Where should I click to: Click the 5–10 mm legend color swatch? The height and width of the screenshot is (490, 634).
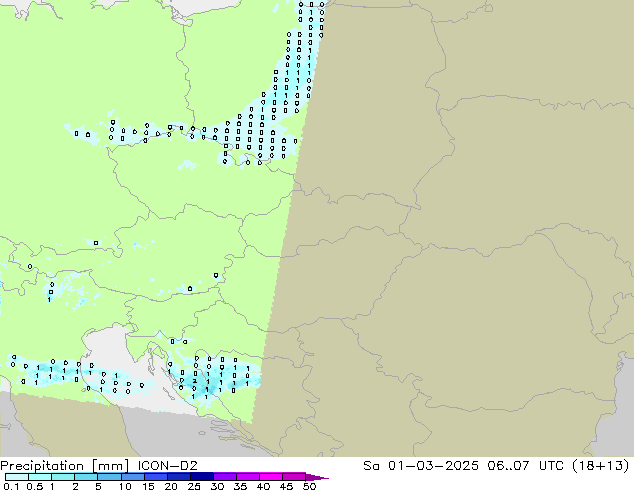coord(109,477)
